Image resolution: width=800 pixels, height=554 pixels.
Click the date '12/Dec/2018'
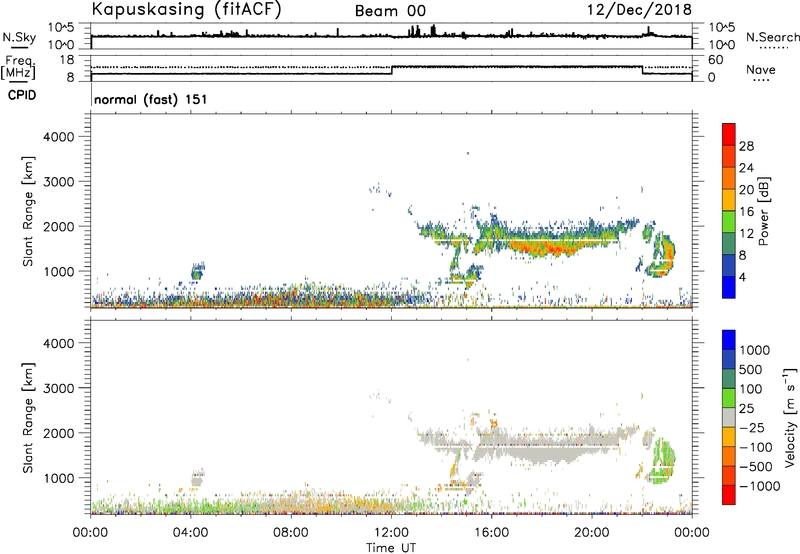[639, 9]
